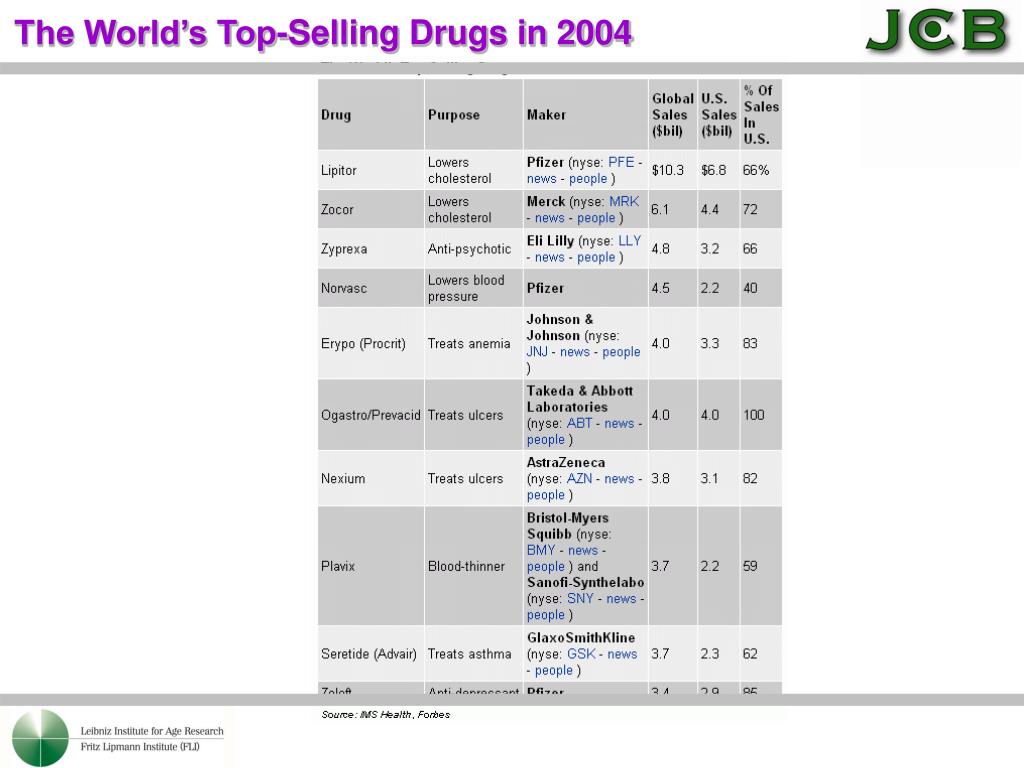Click the news link in Pfizer Lipitor row
The height and width of the screenshot is (768, 1024).
541,178
